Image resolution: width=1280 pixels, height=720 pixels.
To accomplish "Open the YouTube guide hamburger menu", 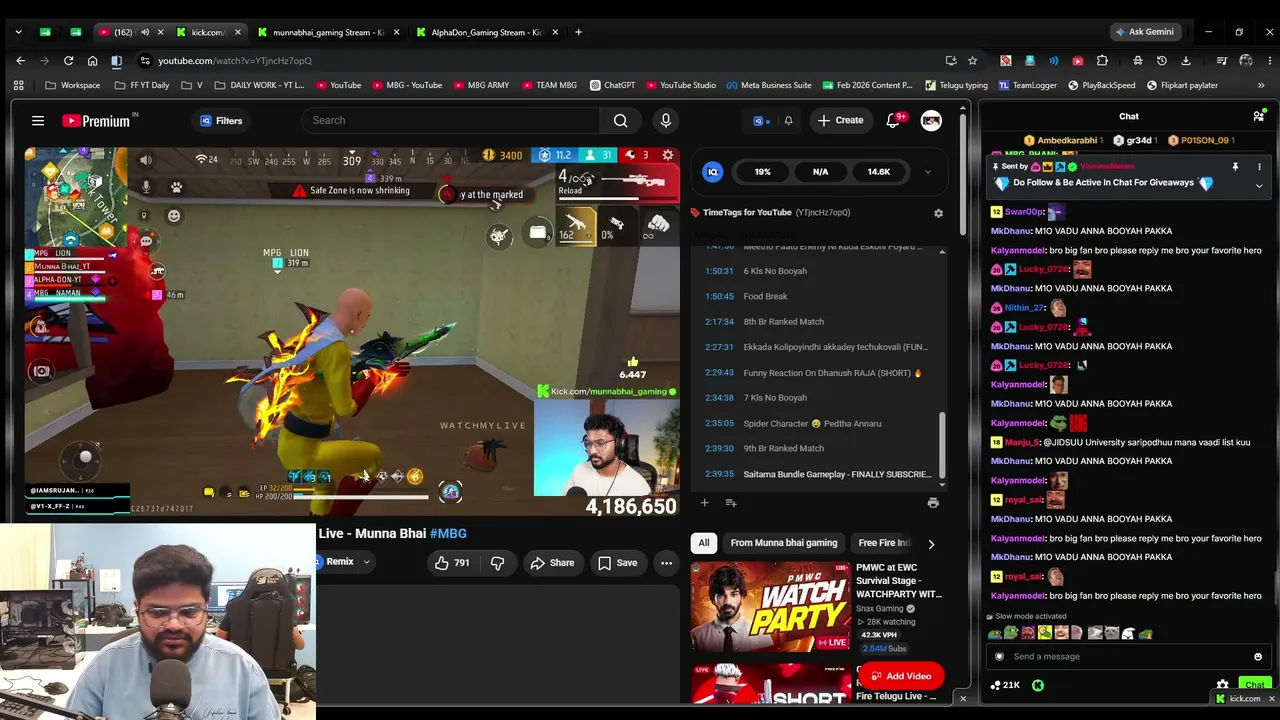I will click(x=38, y=121).
